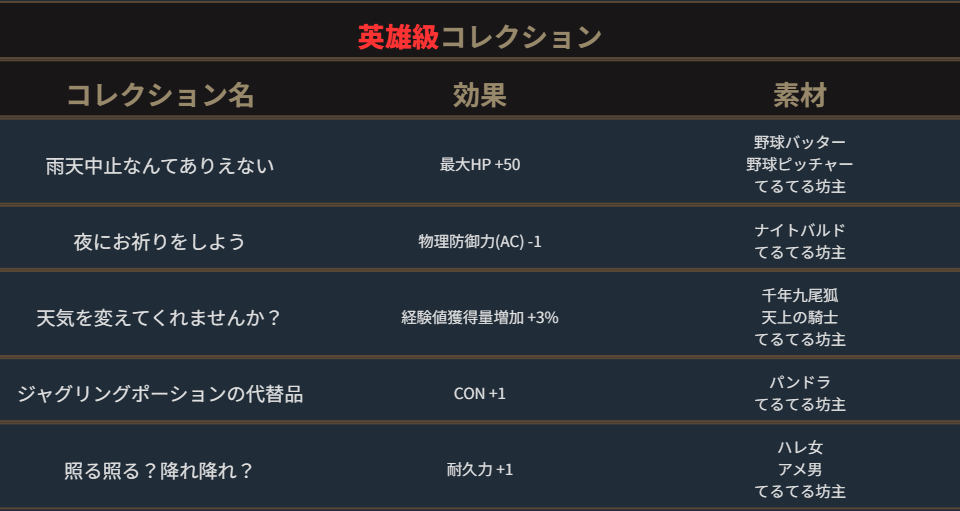This screenshot has width=960, height=511.
Task: Select the 経験値獲得量増加 +3% effect
Action: click(x=480, y=317)
